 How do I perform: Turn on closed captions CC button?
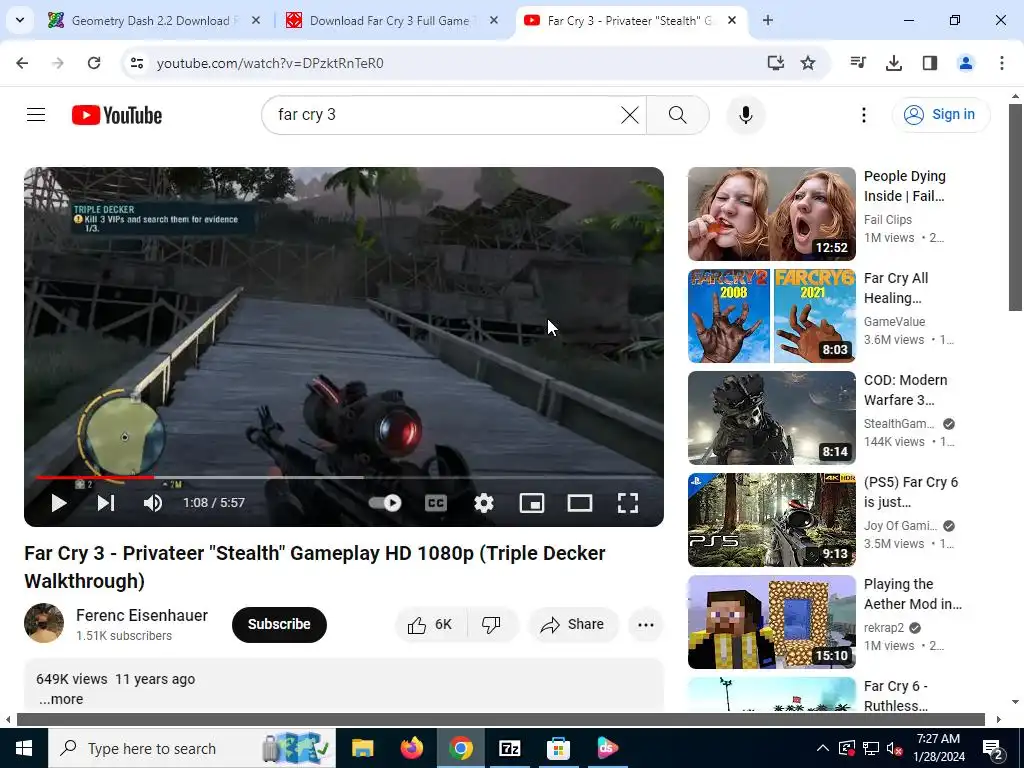(436, 503)
